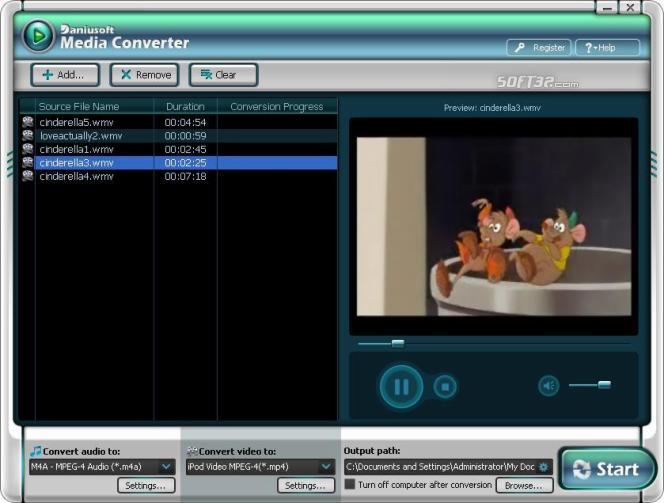Open video Settings... button
This screenshot has height=503, width=664.
(x=306, y=485)
